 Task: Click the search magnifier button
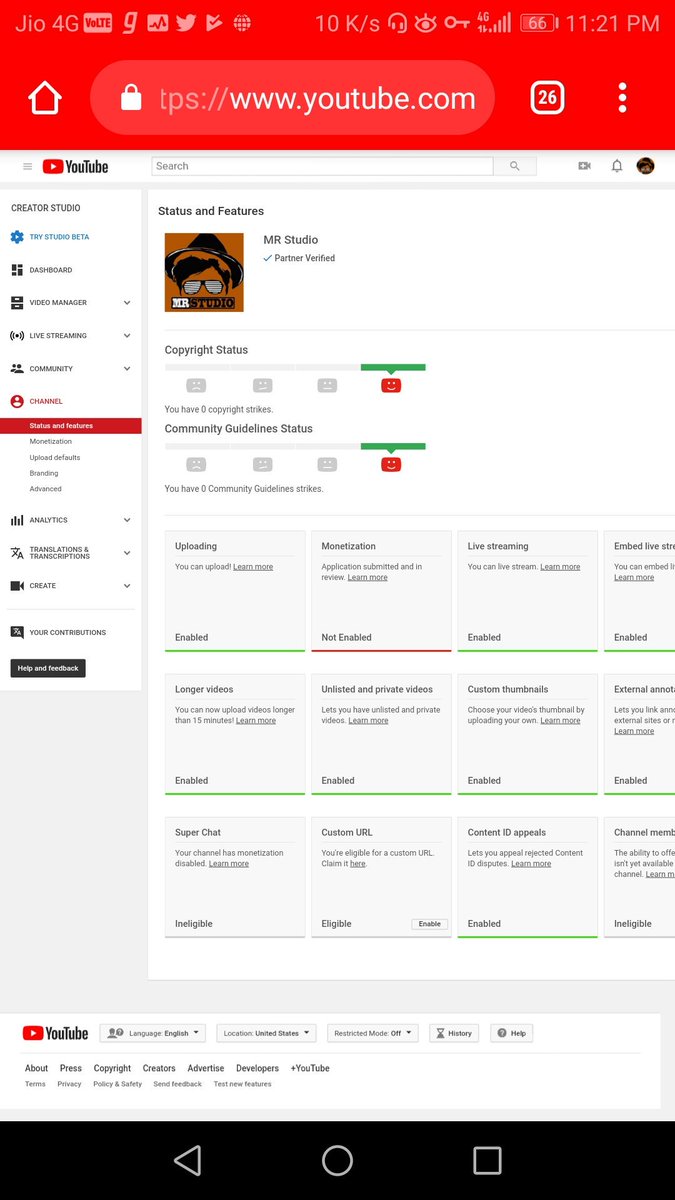pyautogui.click(x=515, y=166)
